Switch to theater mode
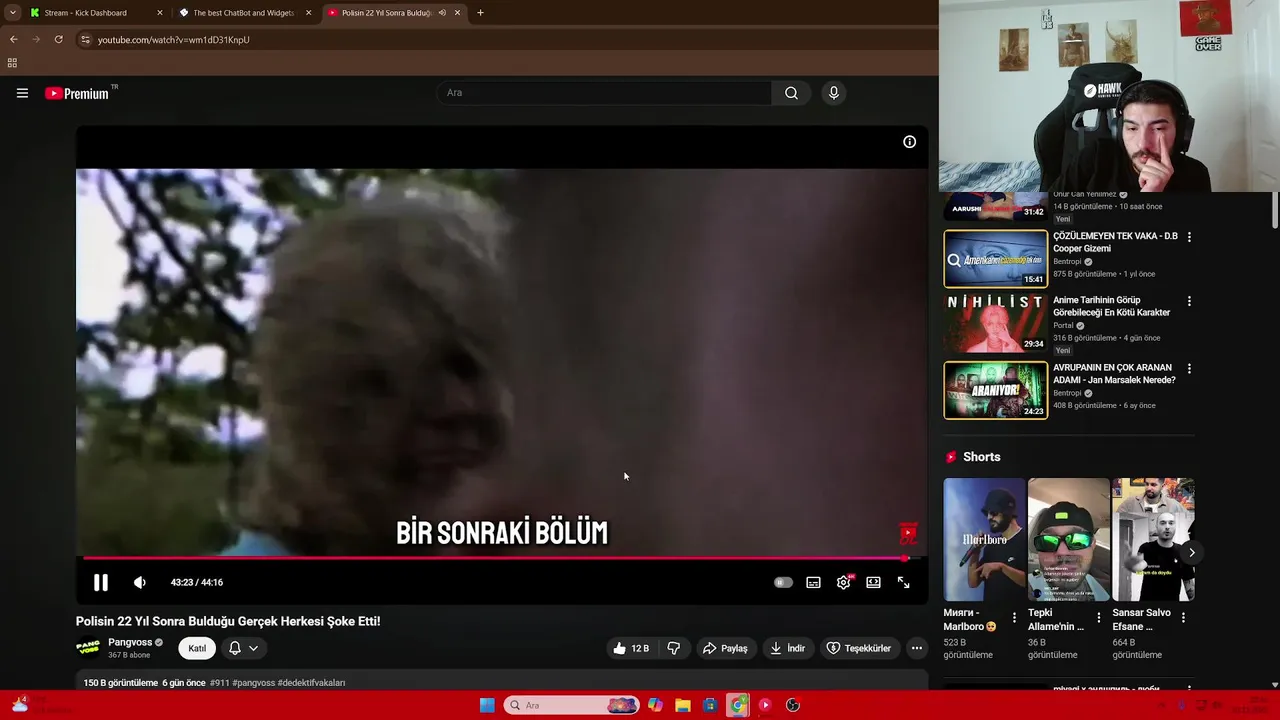1280x720 pixels. (874, 582)
